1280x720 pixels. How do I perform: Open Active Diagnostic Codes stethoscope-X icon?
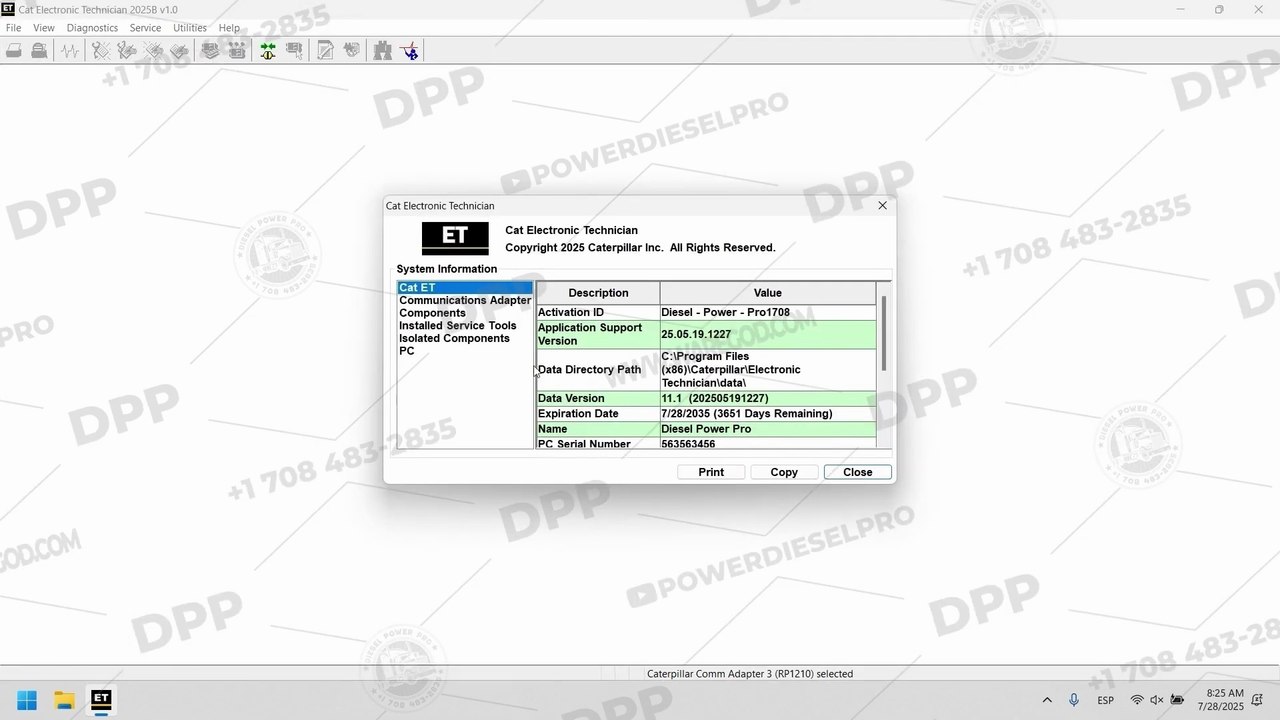101,50
